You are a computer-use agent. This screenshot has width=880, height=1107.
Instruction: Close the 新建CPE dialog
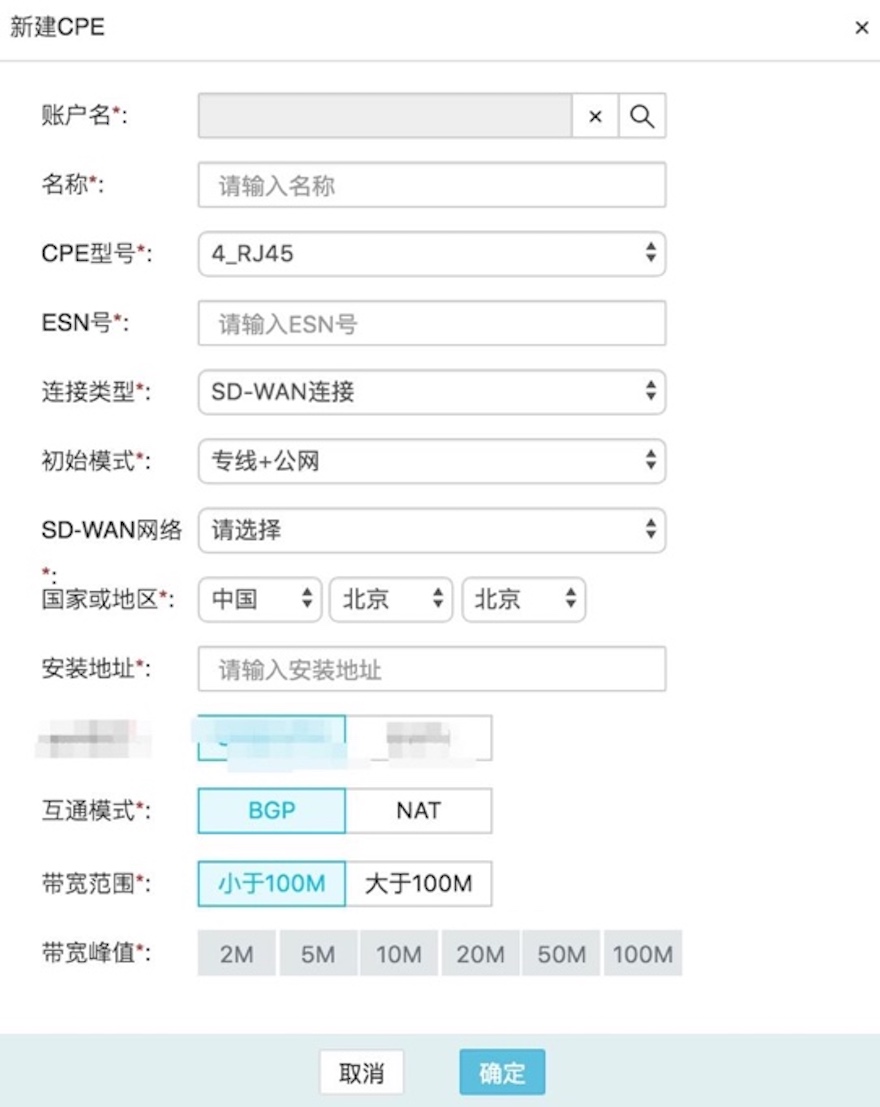pos(861,28)
